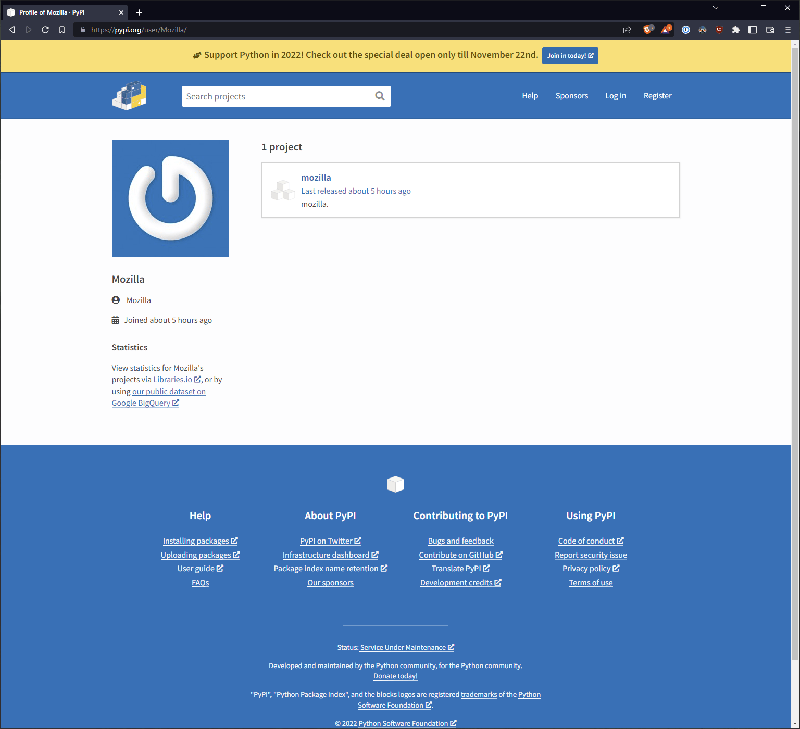Toggle the browser sidebar panel icon
The width and height of the screenshot is (800, 729).
[753, 30]
